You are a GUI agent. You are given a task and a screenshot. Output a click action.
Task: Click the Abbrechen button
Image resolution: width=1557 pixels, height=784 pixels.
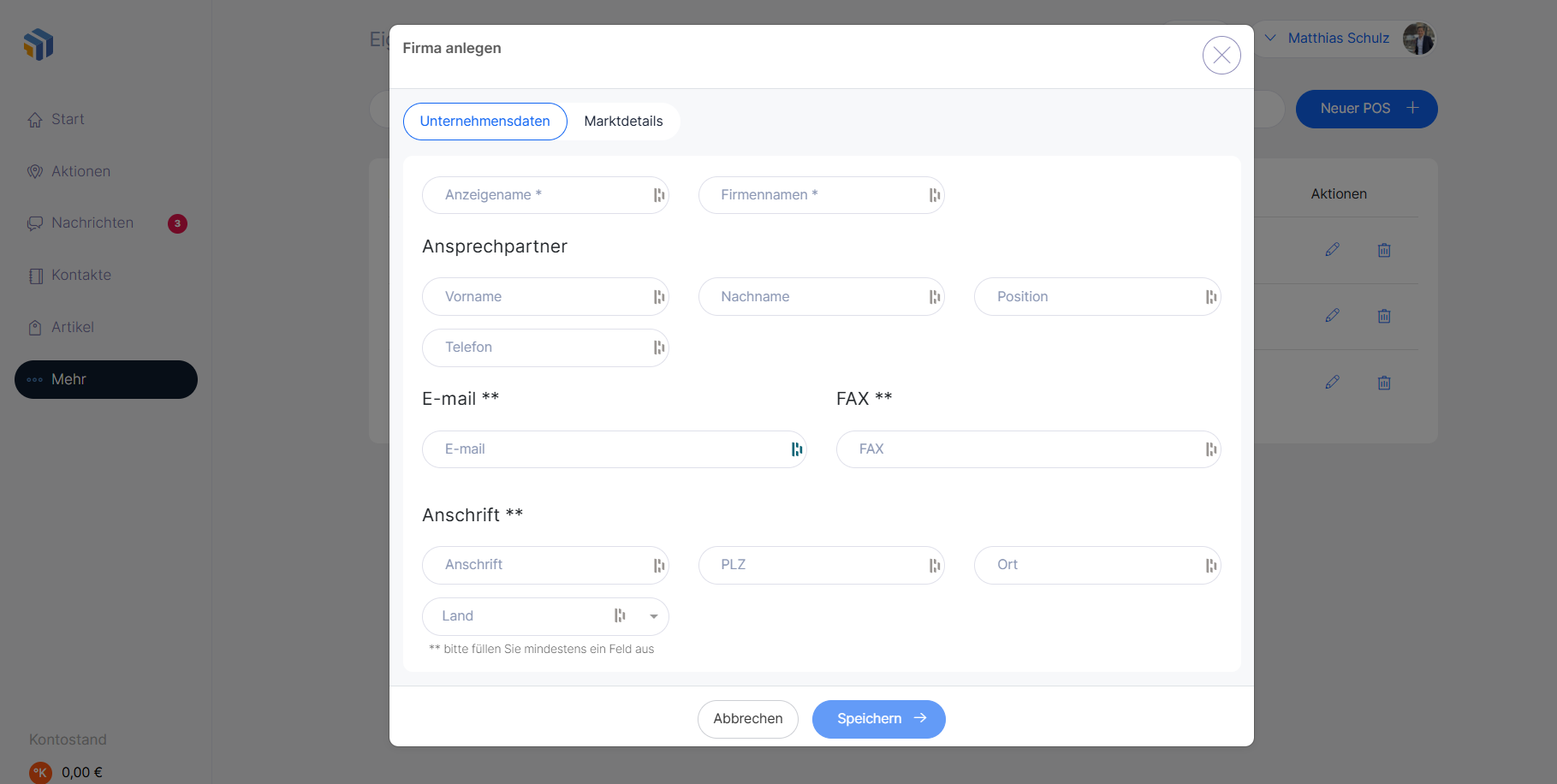coord(747,719)
